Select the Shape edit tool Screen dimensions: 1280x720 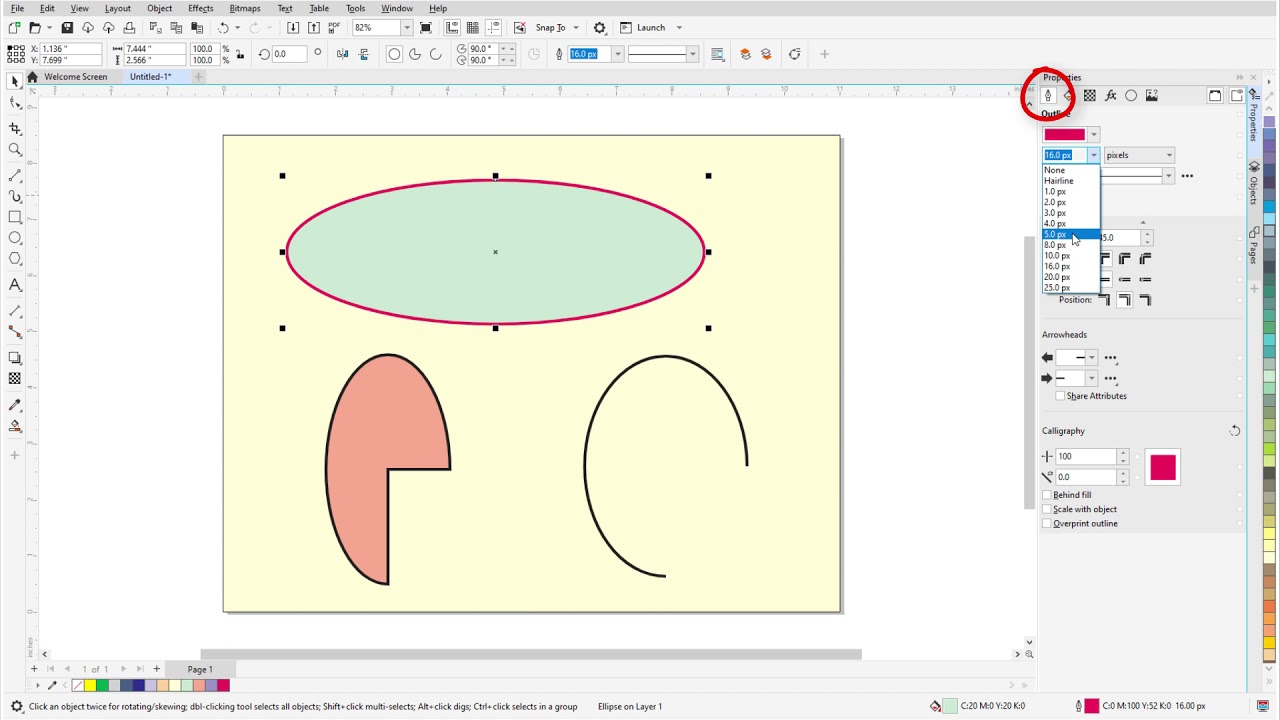15,102
